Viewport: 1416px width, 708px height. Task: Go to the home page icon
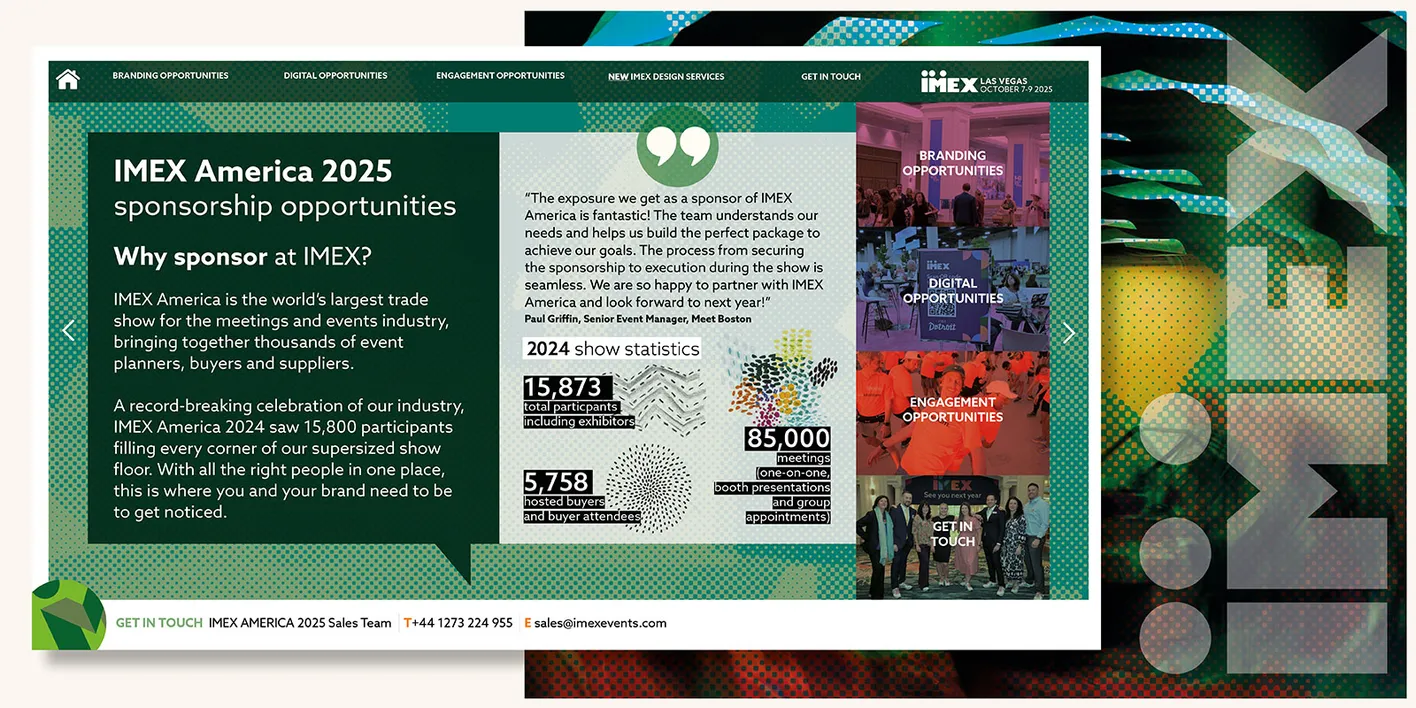(68, 79)
